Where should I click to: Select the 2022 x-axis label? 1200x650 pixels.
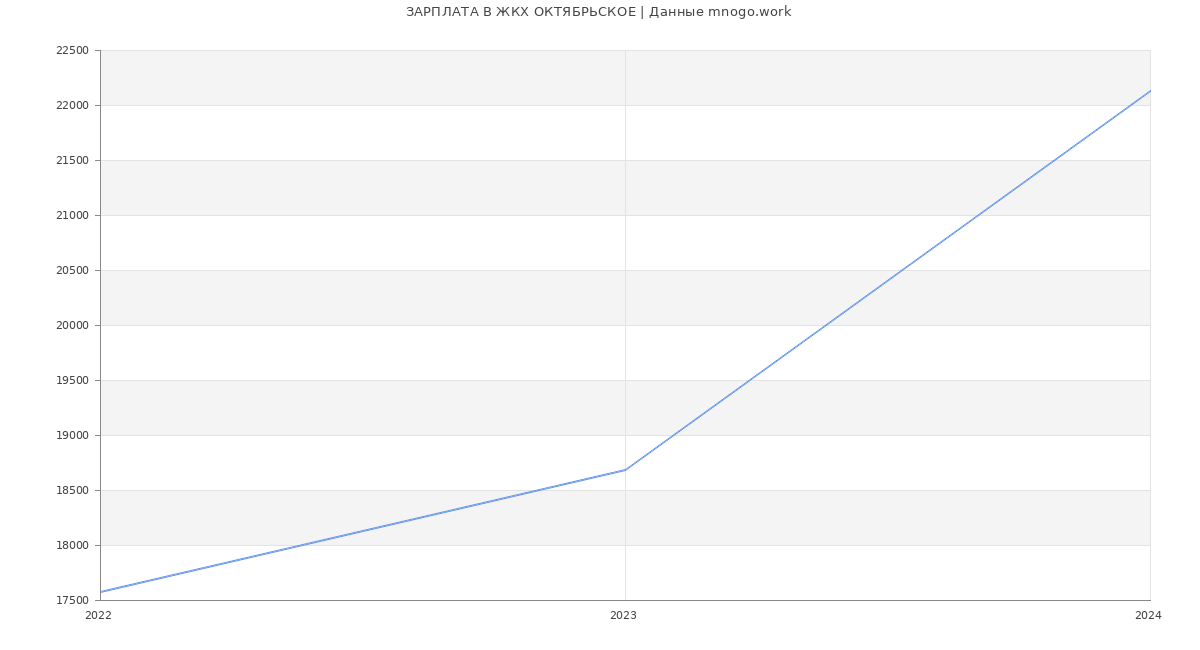98,616
